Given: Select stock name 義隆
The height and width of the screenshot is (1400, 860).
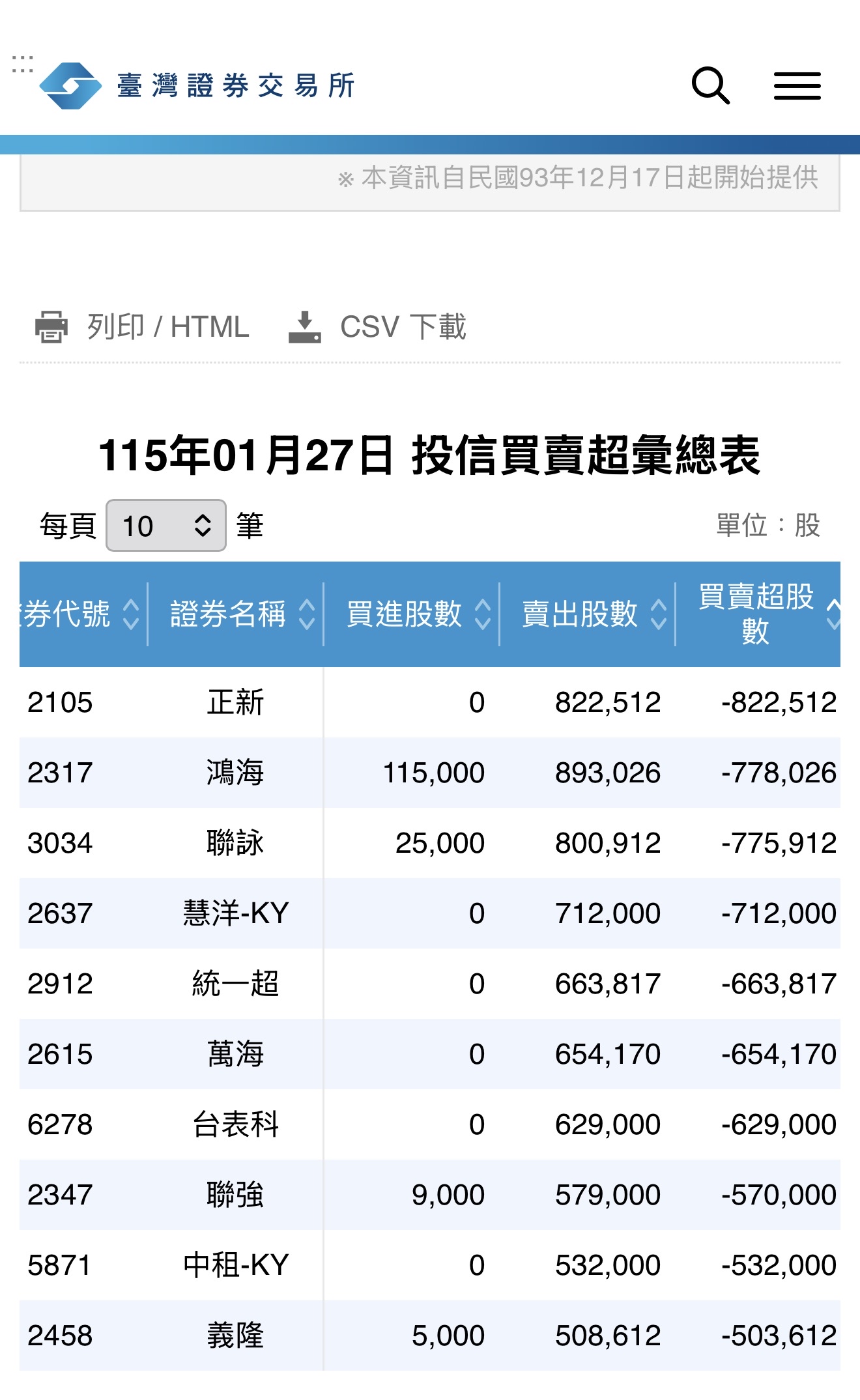Looking at the screenshot, I should (x=235, y=1336).
